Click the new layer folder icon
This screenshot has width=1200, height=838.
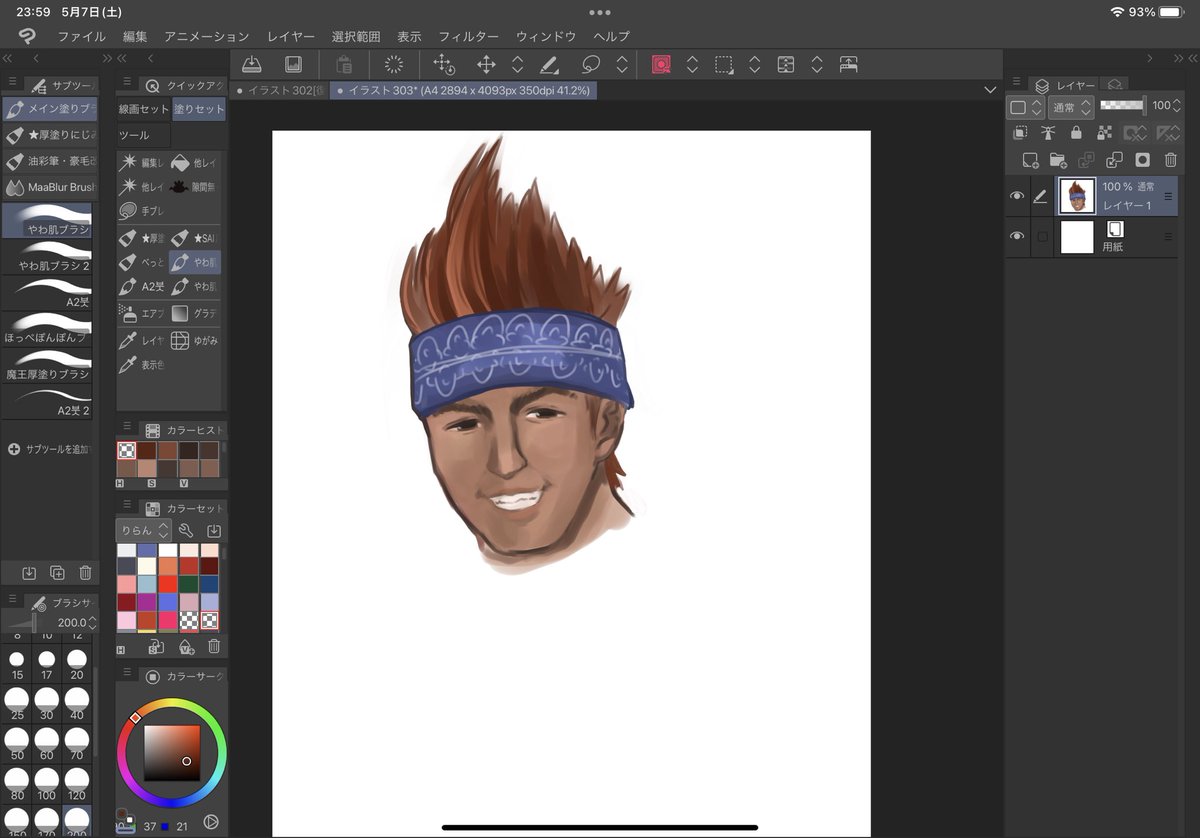click(x=1058, y=160)
